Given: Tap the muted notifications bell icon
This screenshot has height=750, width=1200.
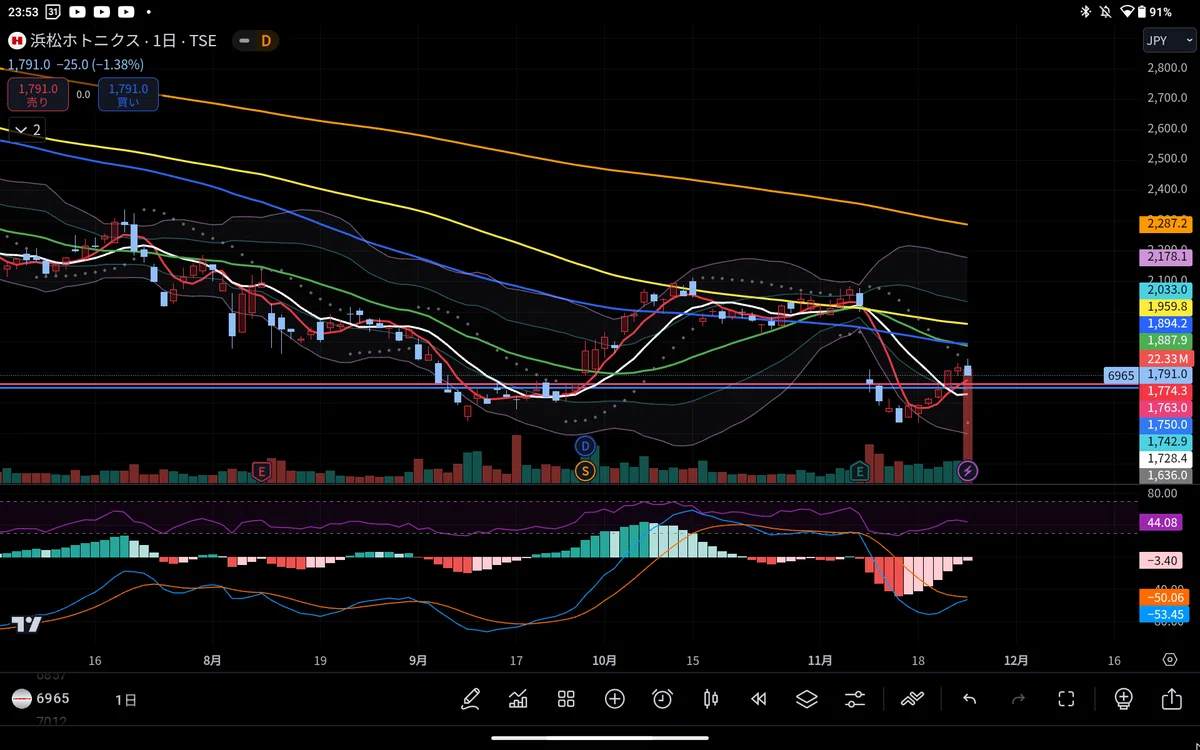Looking at the screenshot, I should (x=1106, y=12).
